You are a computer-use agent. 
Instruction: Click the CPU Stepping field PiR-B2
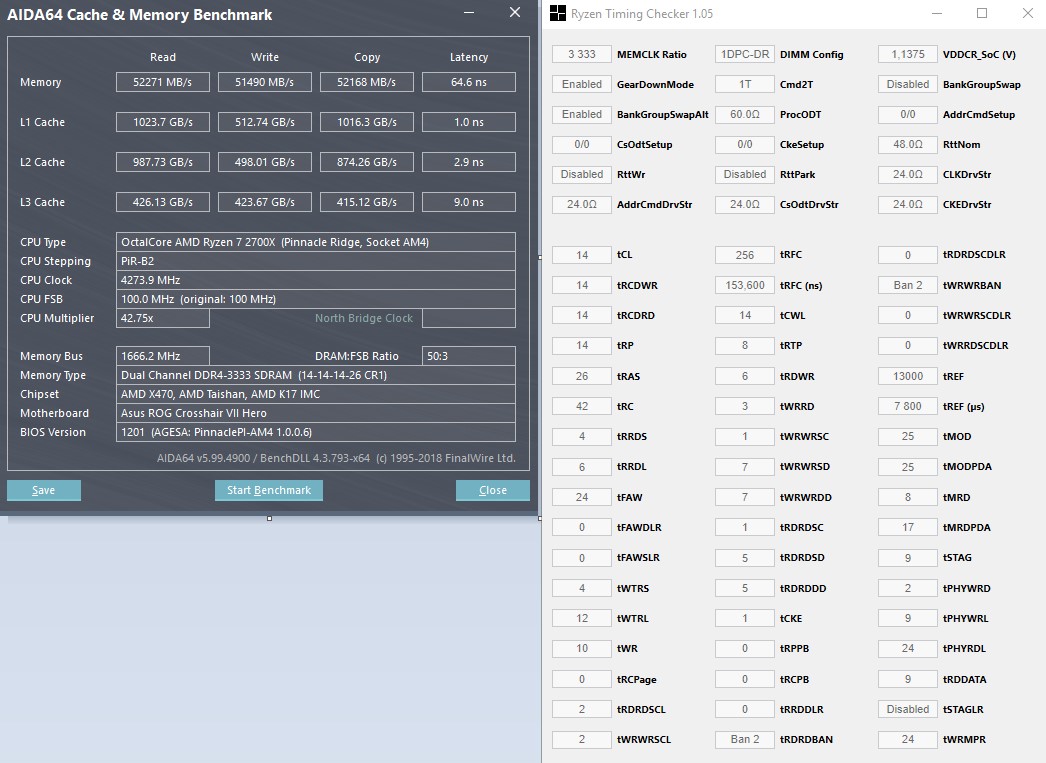click(x=316, y=261)
